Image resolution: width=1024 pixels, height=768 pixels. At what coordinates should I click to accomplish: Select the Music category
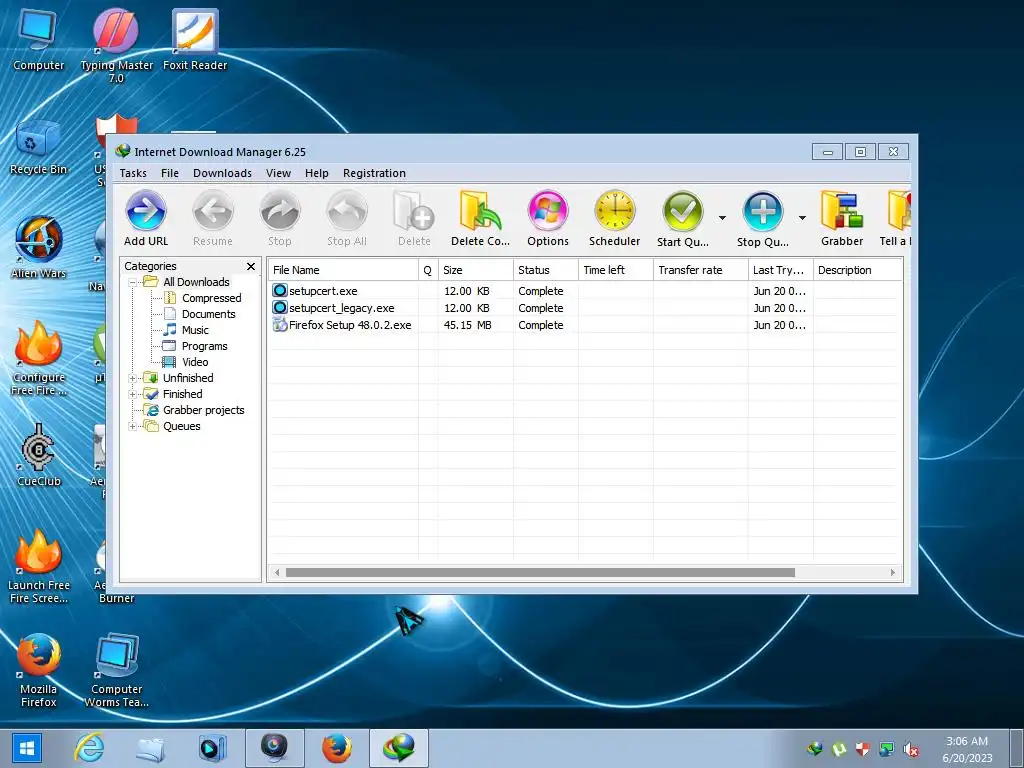195,330
